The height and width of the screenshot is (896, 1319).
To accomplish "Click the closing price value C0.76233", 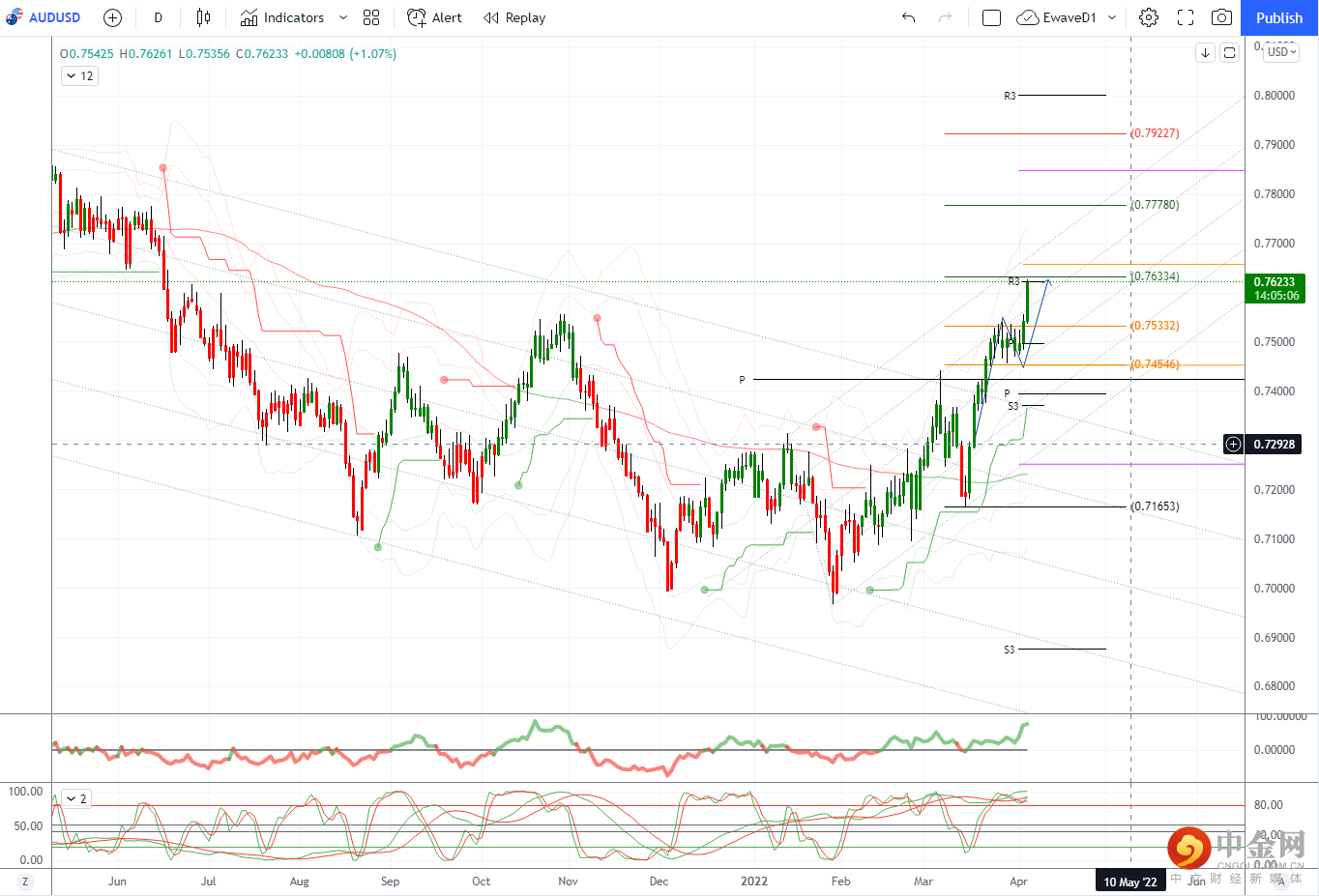I will tap(262, 54).
